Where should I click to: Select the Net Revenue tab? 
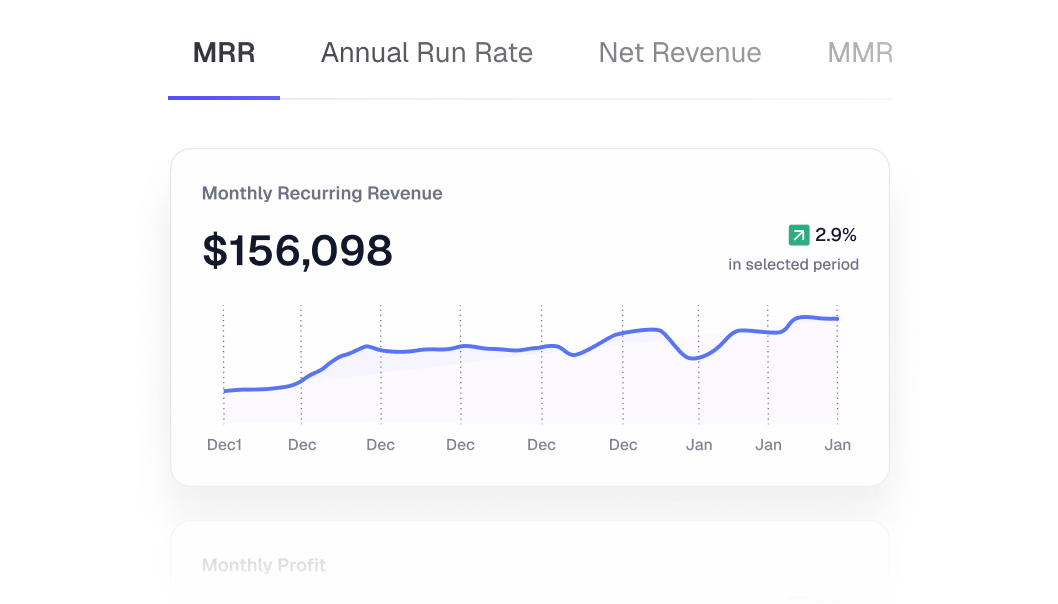(x=680, y=53)
